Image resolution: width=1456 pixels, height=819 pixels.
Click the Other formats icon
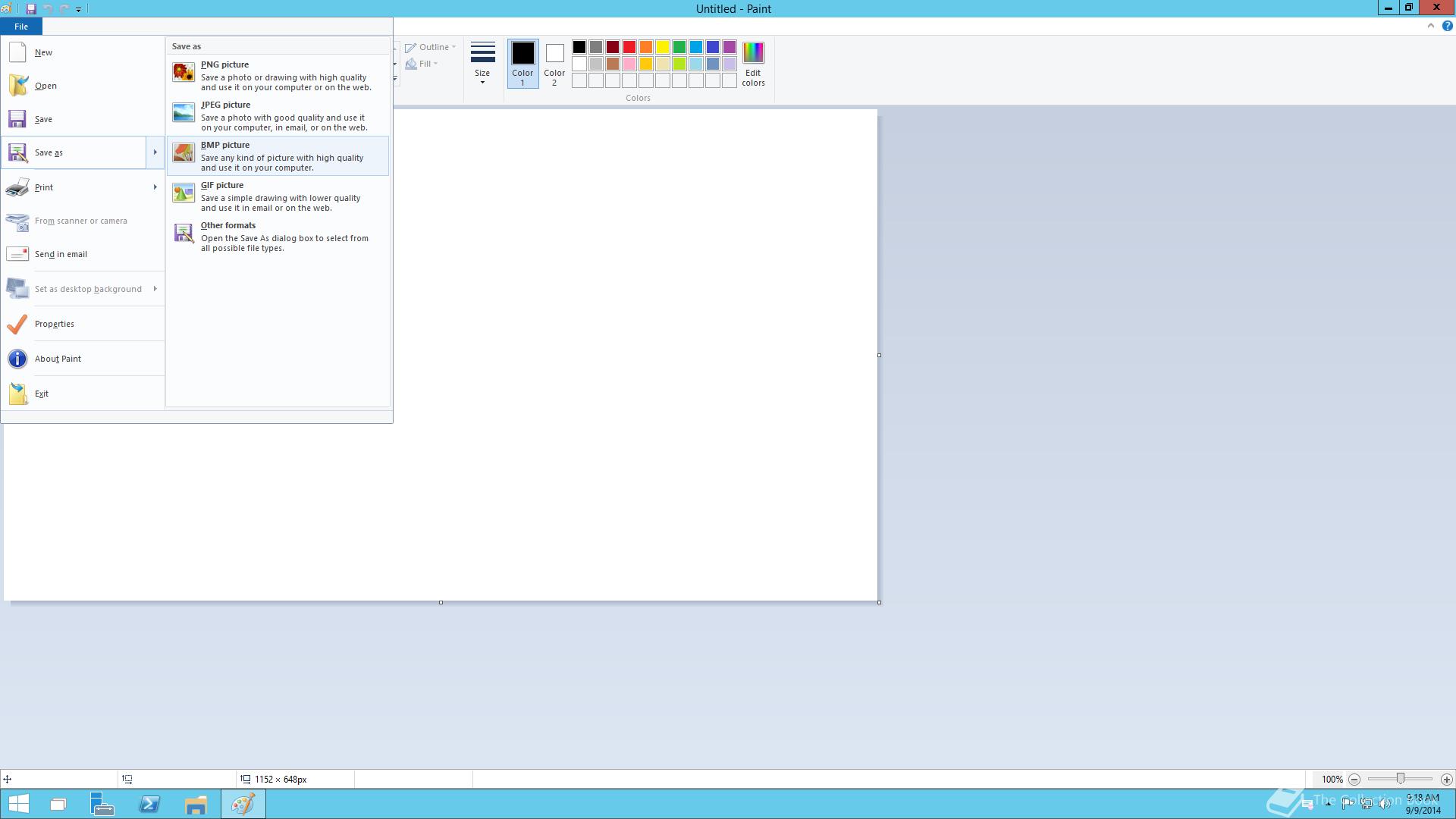click(x=184, y=233)
